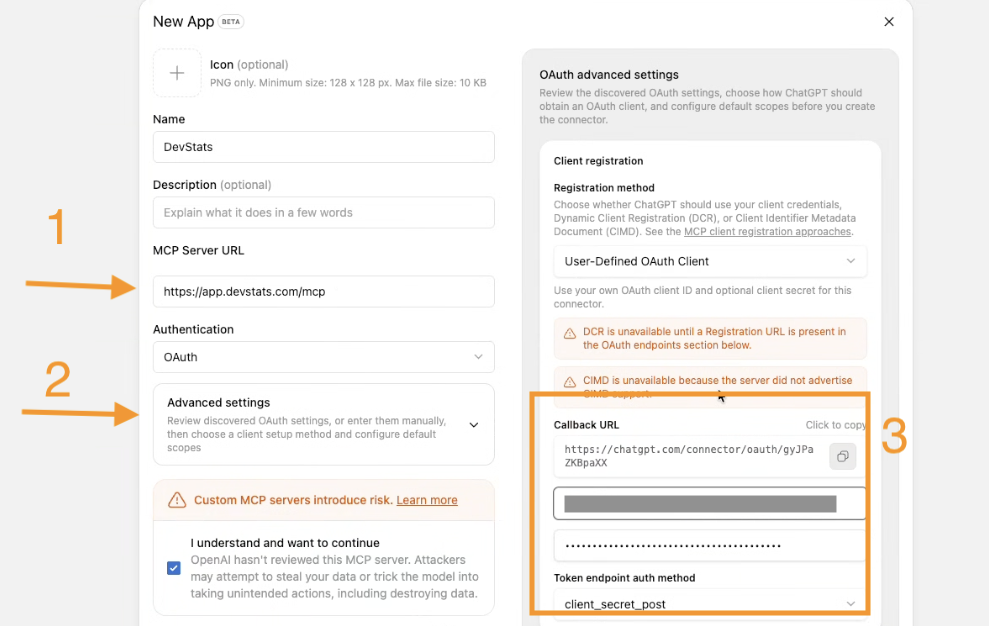Click the plus icon to upload app icon
The height and width of the screenshot is (626, 989).
tap(177, 73)
